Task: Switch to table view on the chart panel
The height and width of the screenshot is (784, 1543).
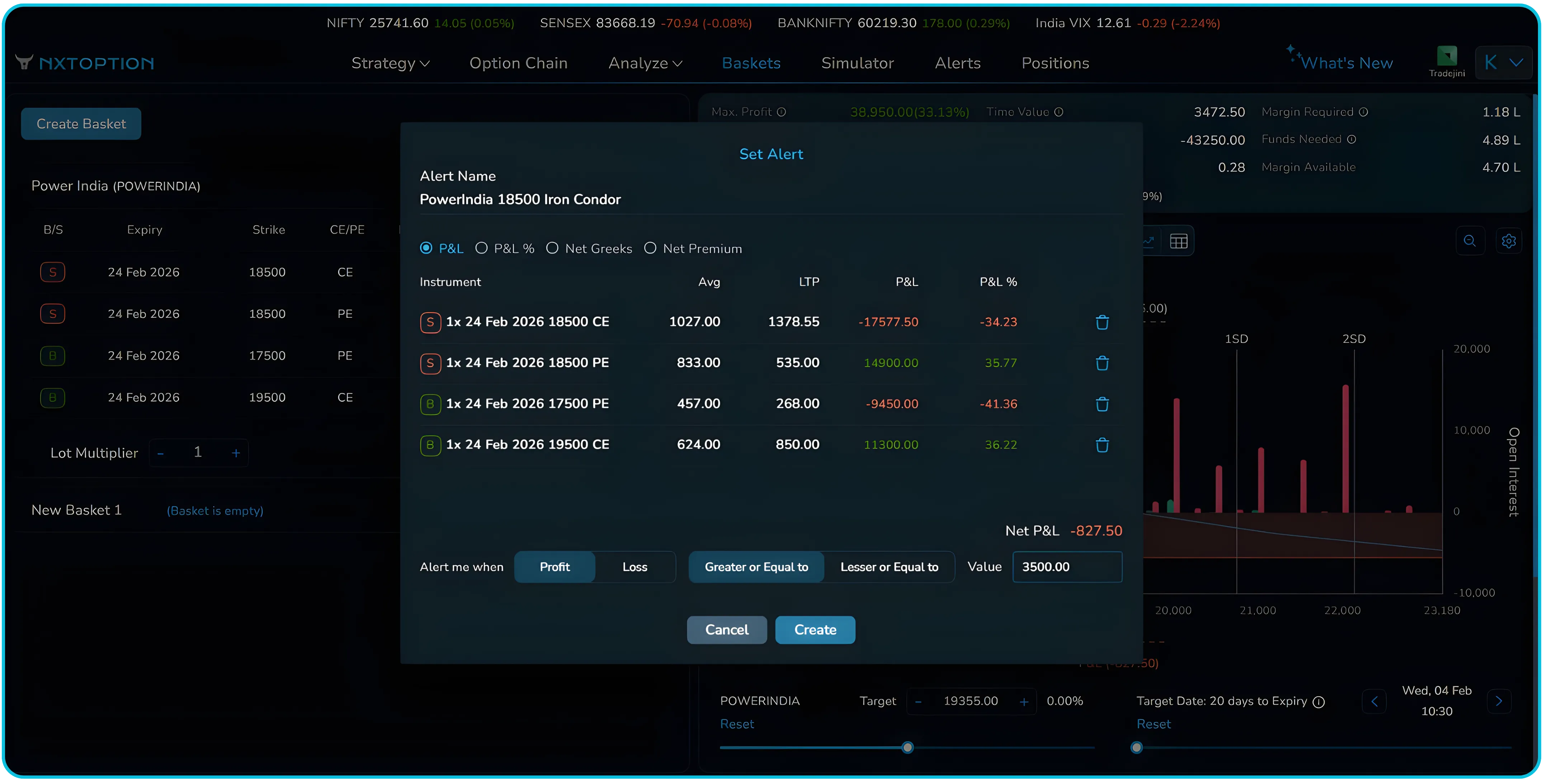Action: 1178,240
